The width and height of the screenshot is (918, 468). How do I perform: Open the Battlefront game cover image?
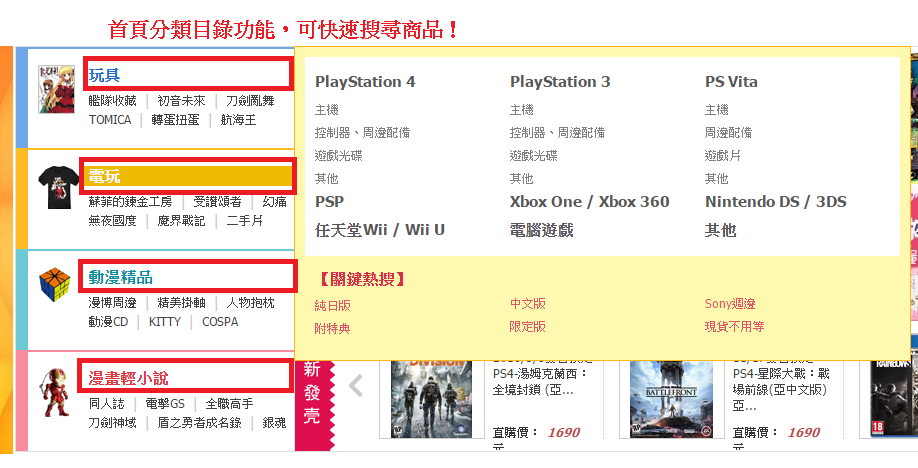tap(672, 399)
